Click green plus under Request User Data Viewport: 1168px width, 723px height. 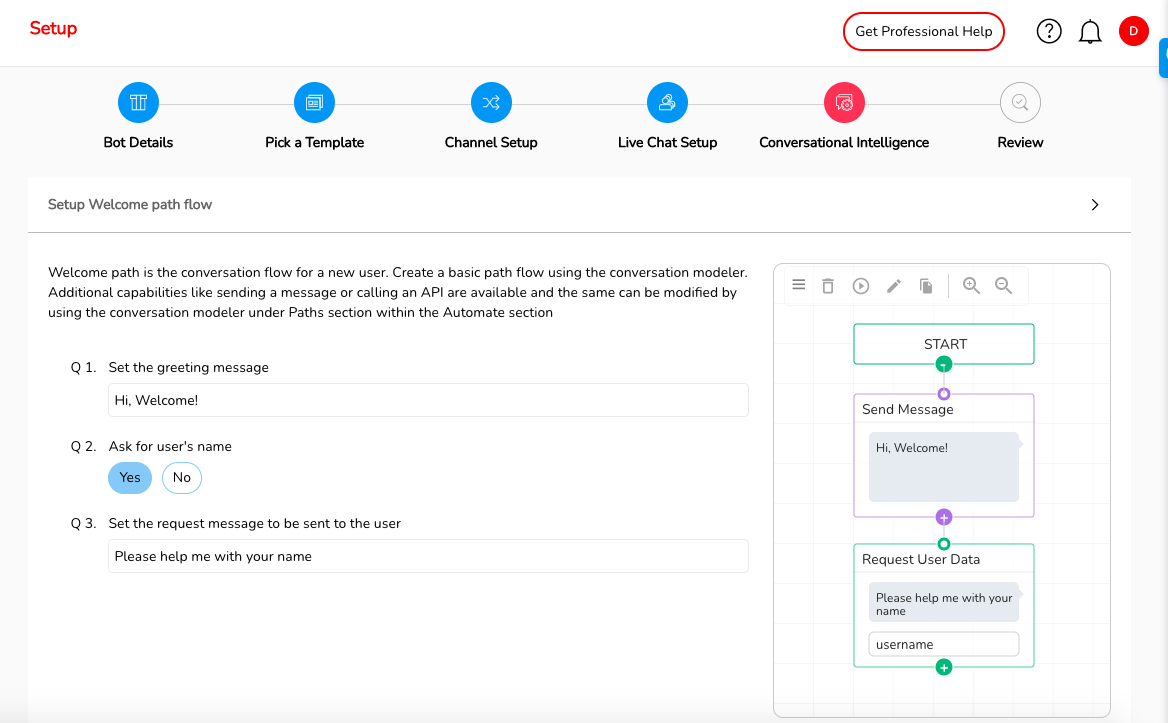944,668
